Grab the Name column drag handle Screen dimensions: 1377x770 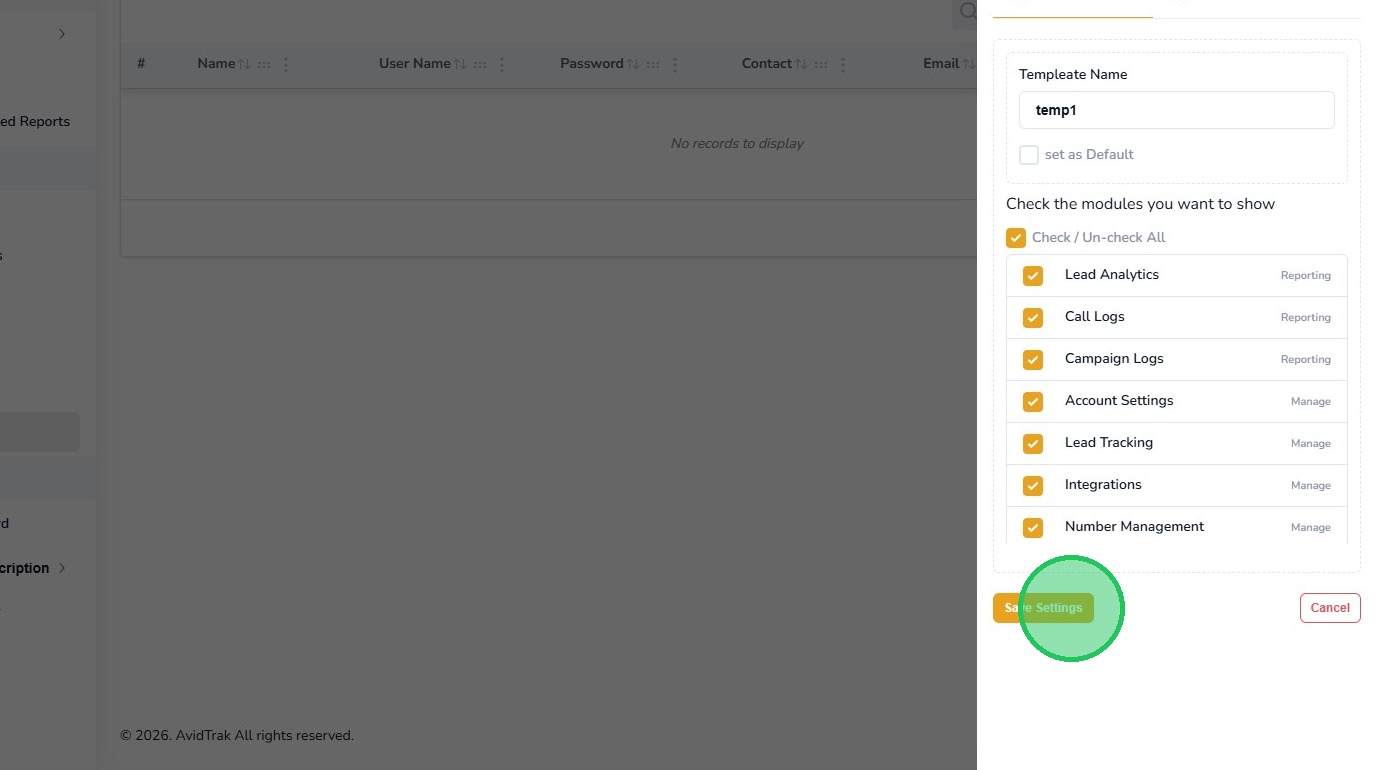pos(264,64)
